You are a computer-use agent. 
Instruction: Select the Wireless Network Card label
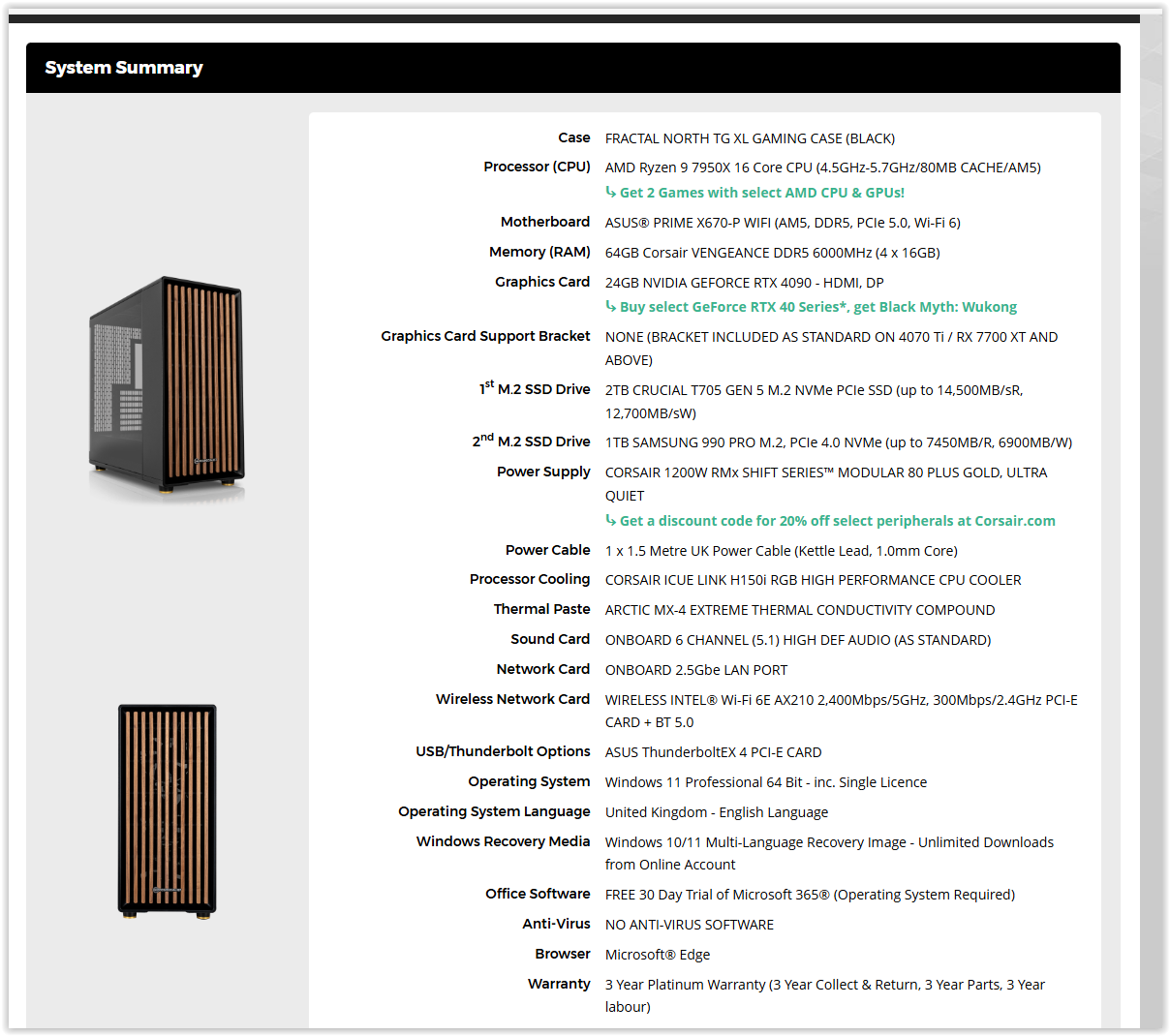point(512,699)
